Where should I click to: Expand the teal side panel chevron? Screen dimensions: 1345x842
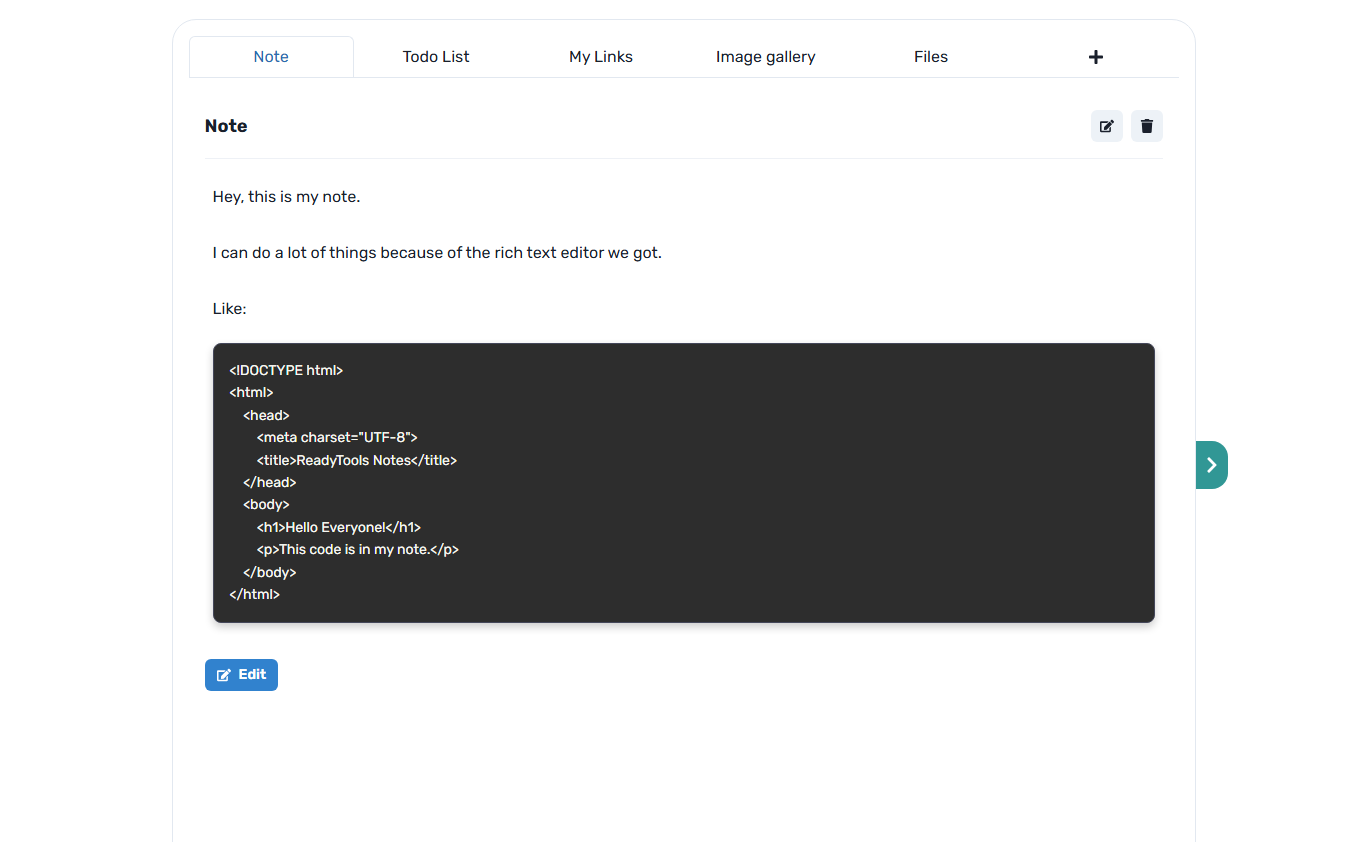click(1211, 465)
